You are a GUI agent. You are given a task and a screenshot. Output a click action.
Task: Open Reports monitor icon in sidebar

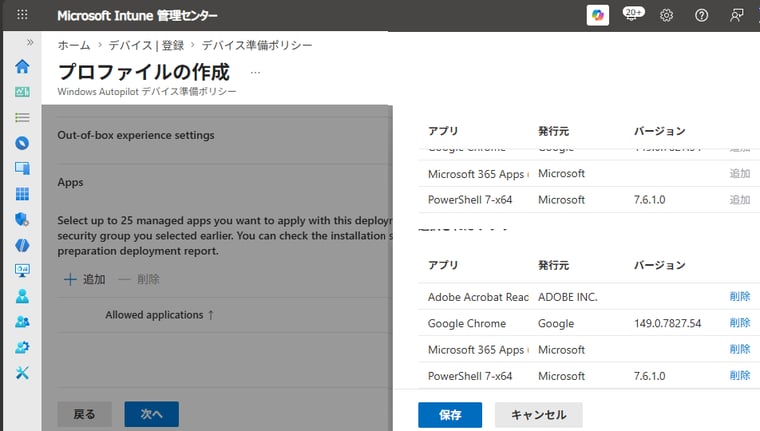click(22, 271)
